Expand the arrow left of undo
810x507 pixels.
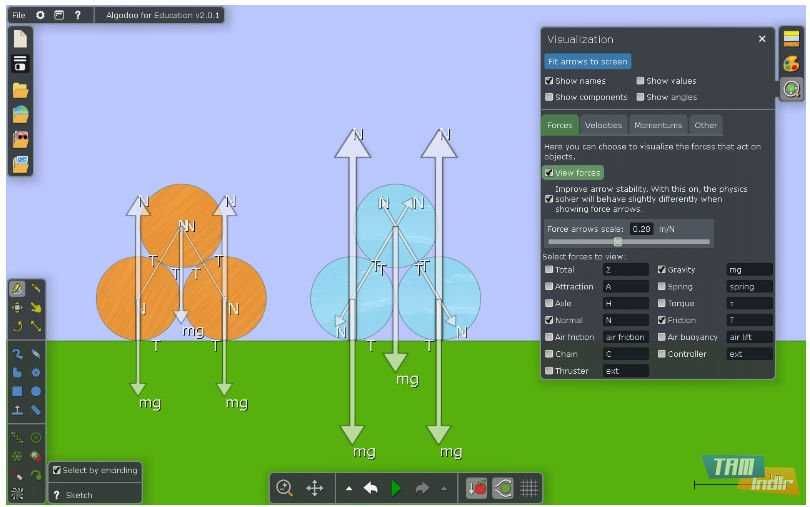coord(349,488)
